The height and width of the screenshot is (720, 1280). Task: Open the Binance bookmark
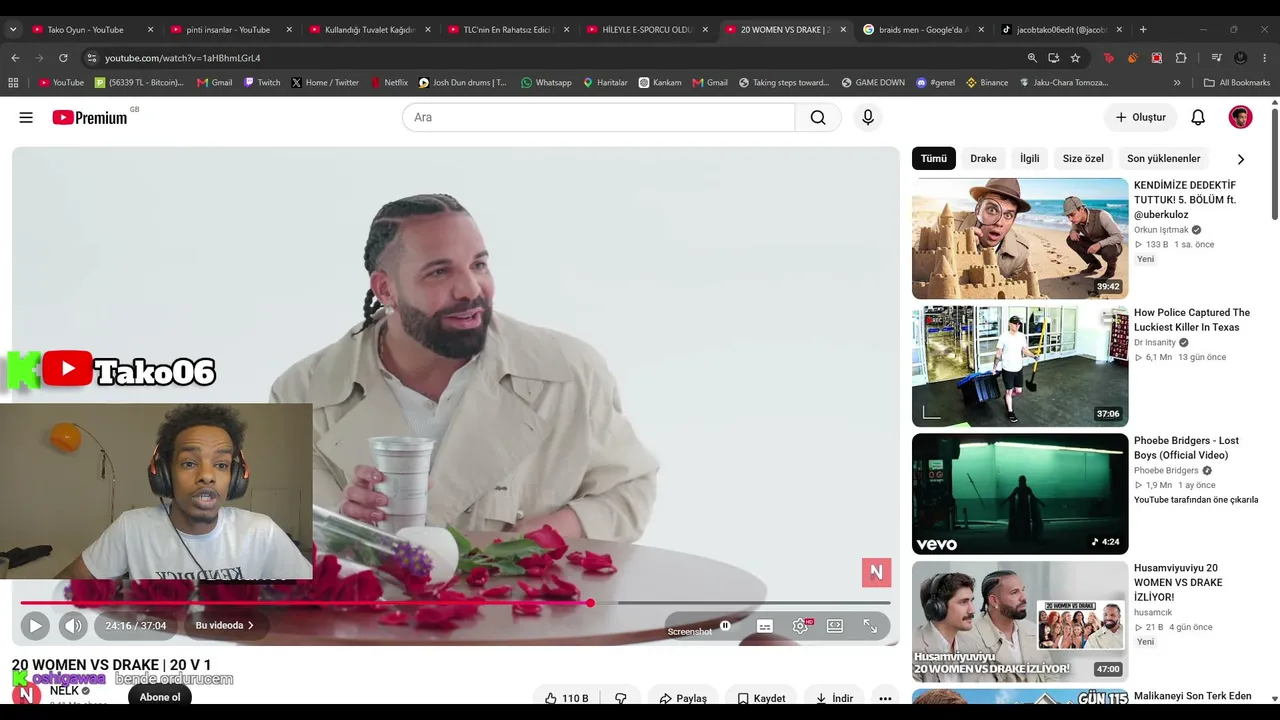pyautogui.click(x=987, y=83)
